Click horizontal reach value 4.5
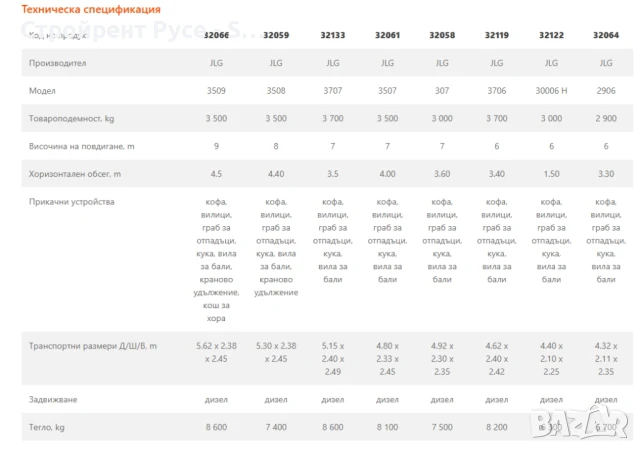The image size is (640, 451). tap(216, 174)
